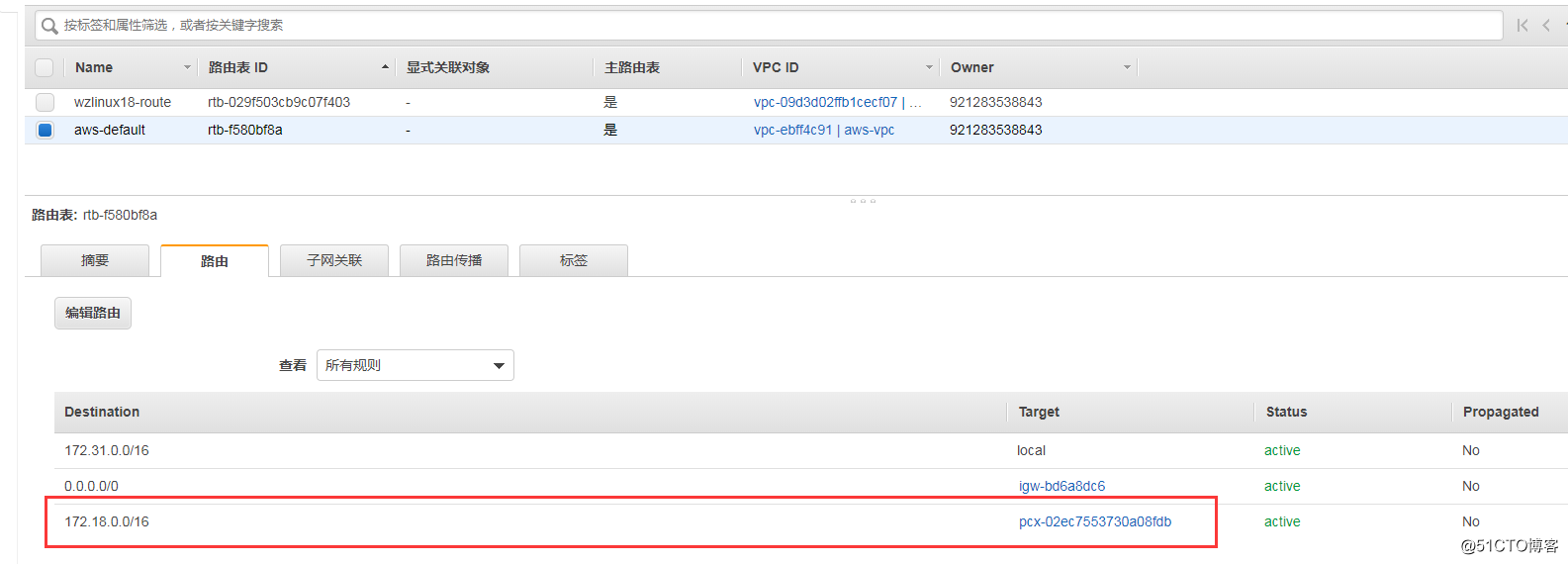The image size is (1568, 564).
Task: Select the wzlinux18-route name cell
Action: 123,102
